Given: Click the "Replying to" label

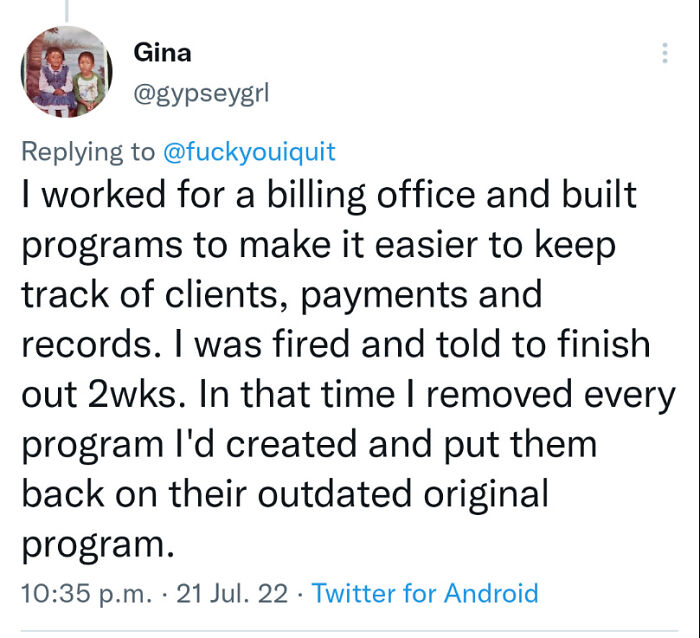Looking at the screenshot, I should [88, 152].
